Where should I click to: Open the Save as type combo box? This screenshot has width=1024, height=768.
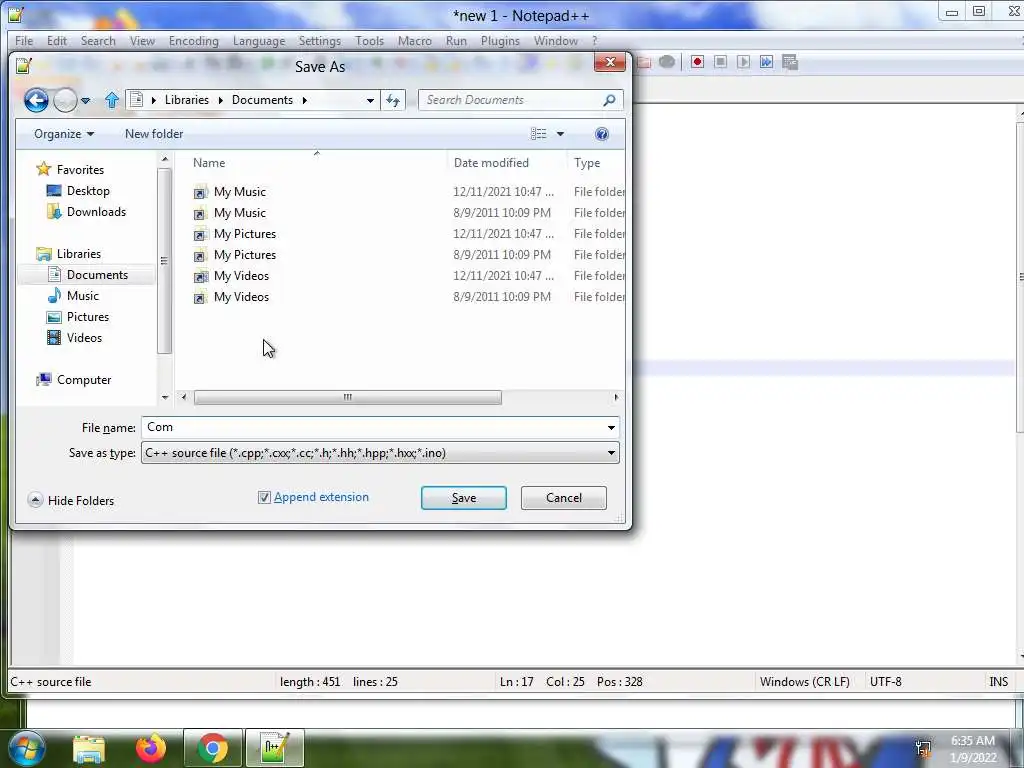tap(380, 453)
